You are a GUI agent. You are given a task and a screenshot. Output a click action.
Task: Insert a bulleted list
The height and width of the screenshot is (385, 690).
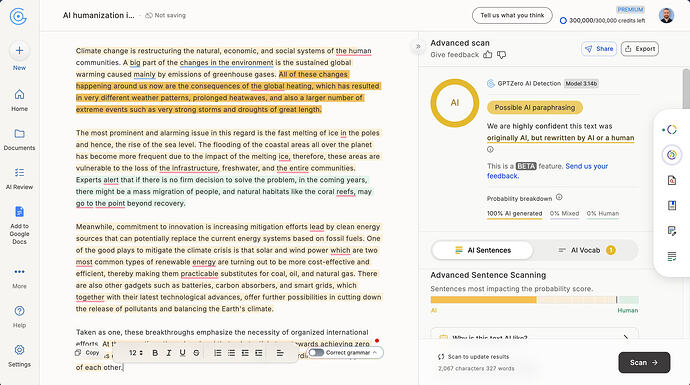pos(231,353)
